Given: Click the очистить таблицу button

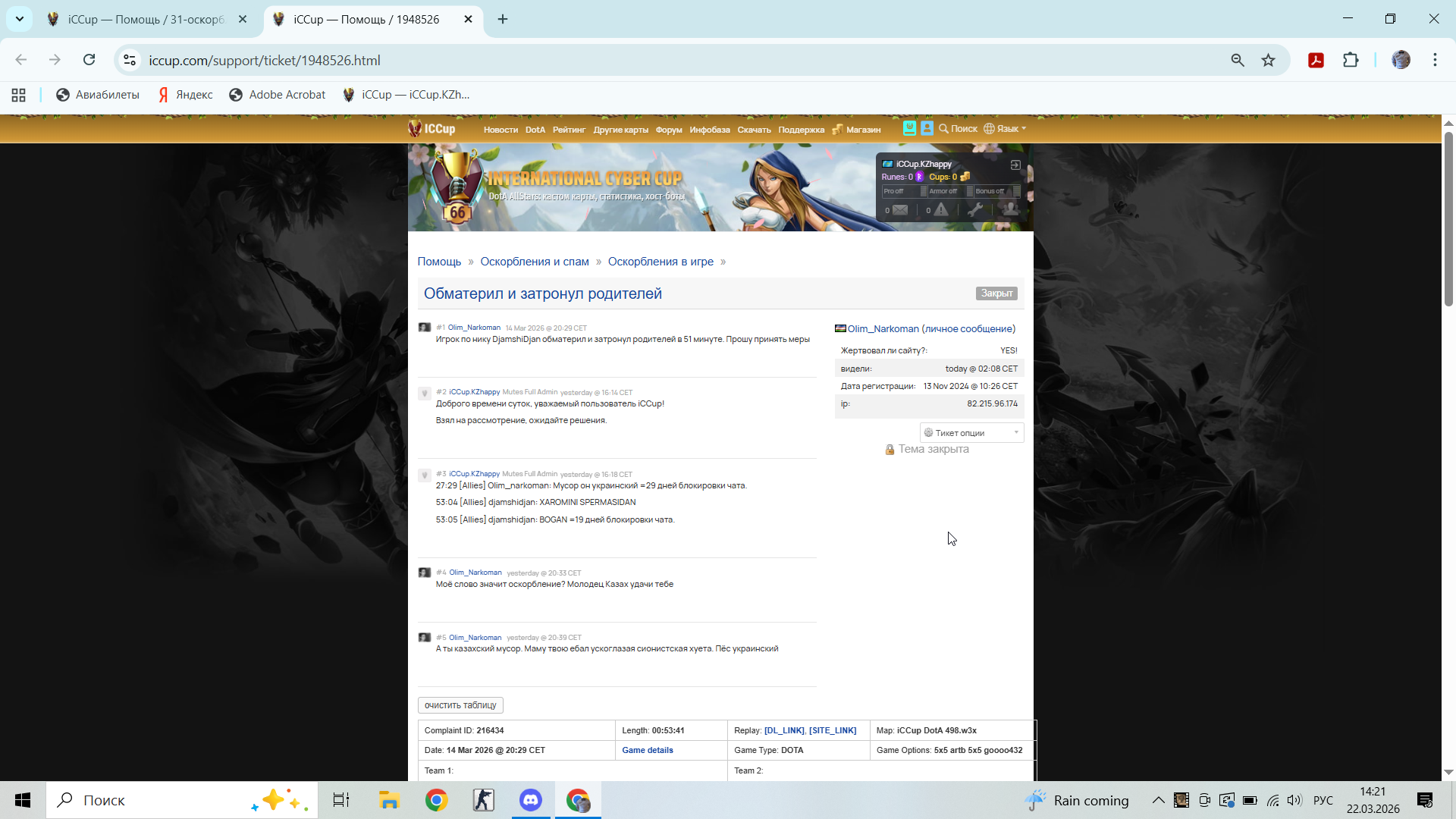Looking at the screenshot, I should pos(460,705).
